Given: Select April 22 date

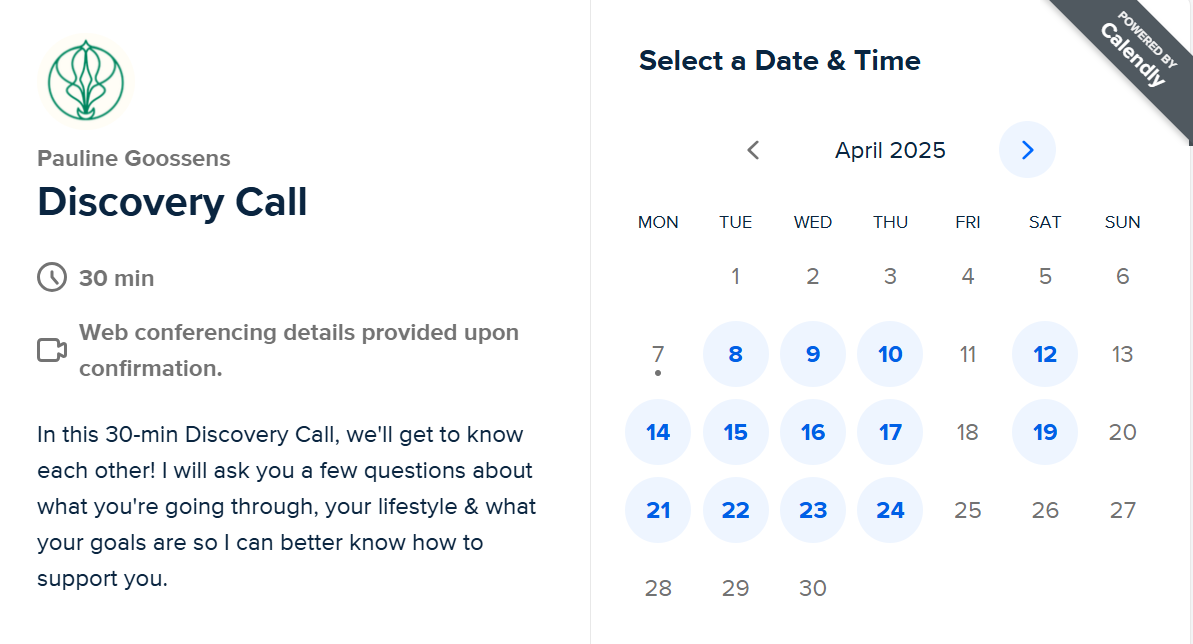Looking at the screenshot, I should click(736, 510).
